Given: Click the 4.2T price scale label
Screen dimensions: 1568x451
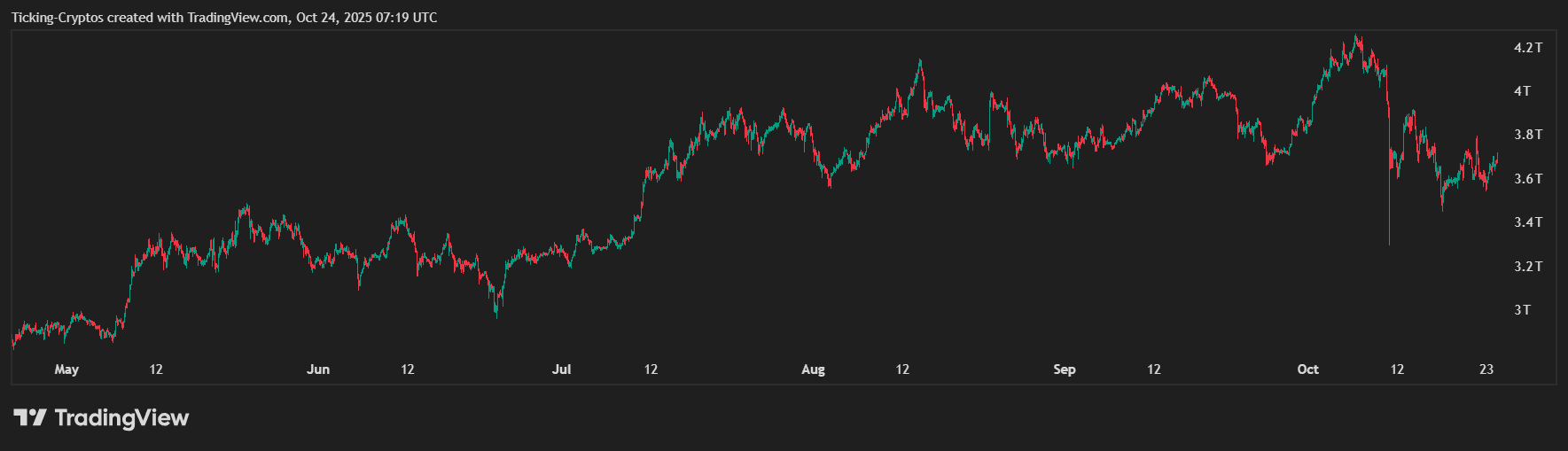Looking at the screenshot, I should click(x=1527, y=48).
